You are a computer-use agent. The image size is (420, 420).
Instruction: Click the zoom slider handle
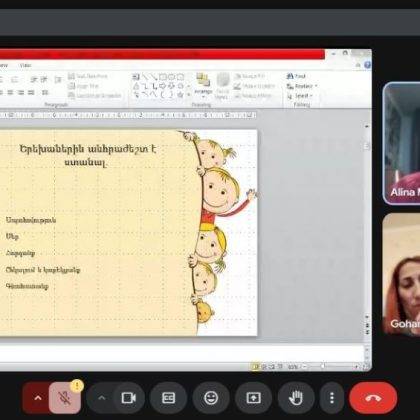tap(323, 366)
